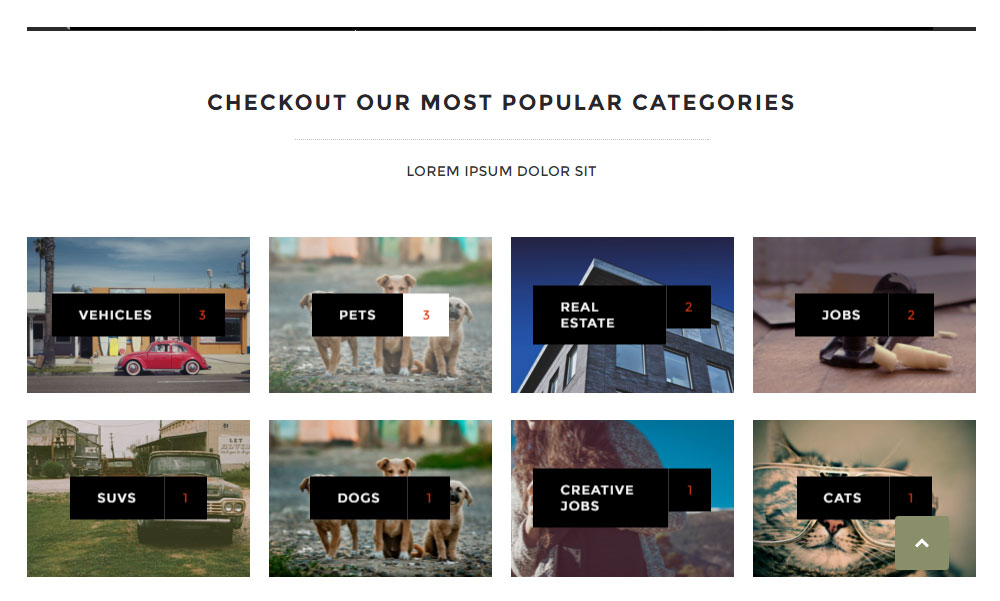
Task: Click the count badge on CATS
Action: 910,497
